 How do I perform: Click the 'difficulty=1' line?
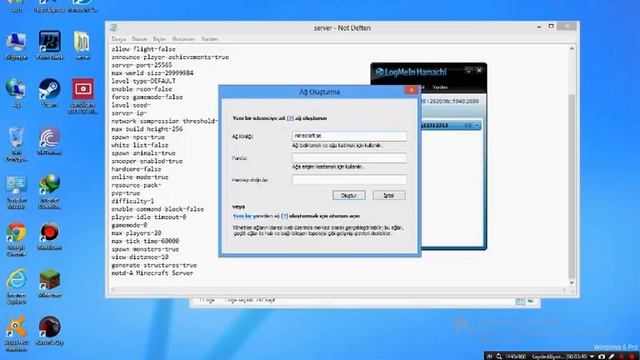pos(133,201)
